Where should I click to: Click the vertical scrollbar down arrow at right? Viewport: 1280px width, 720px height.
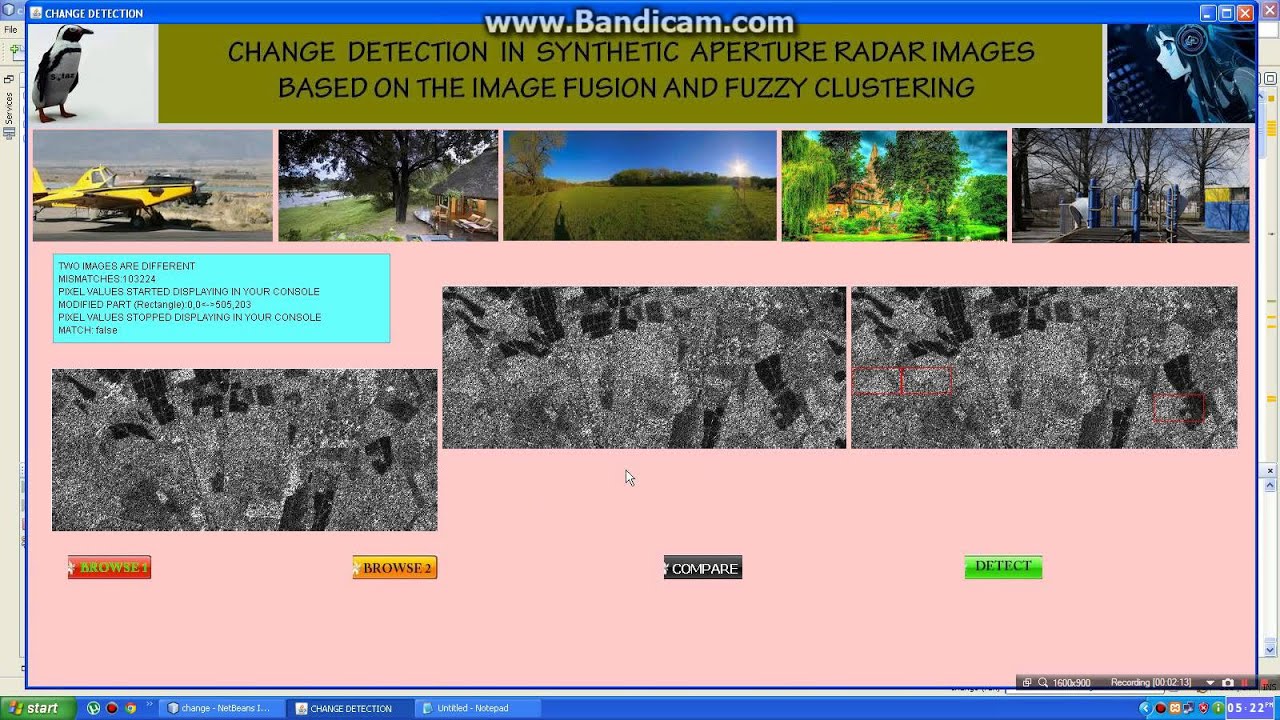(1270, 650)
